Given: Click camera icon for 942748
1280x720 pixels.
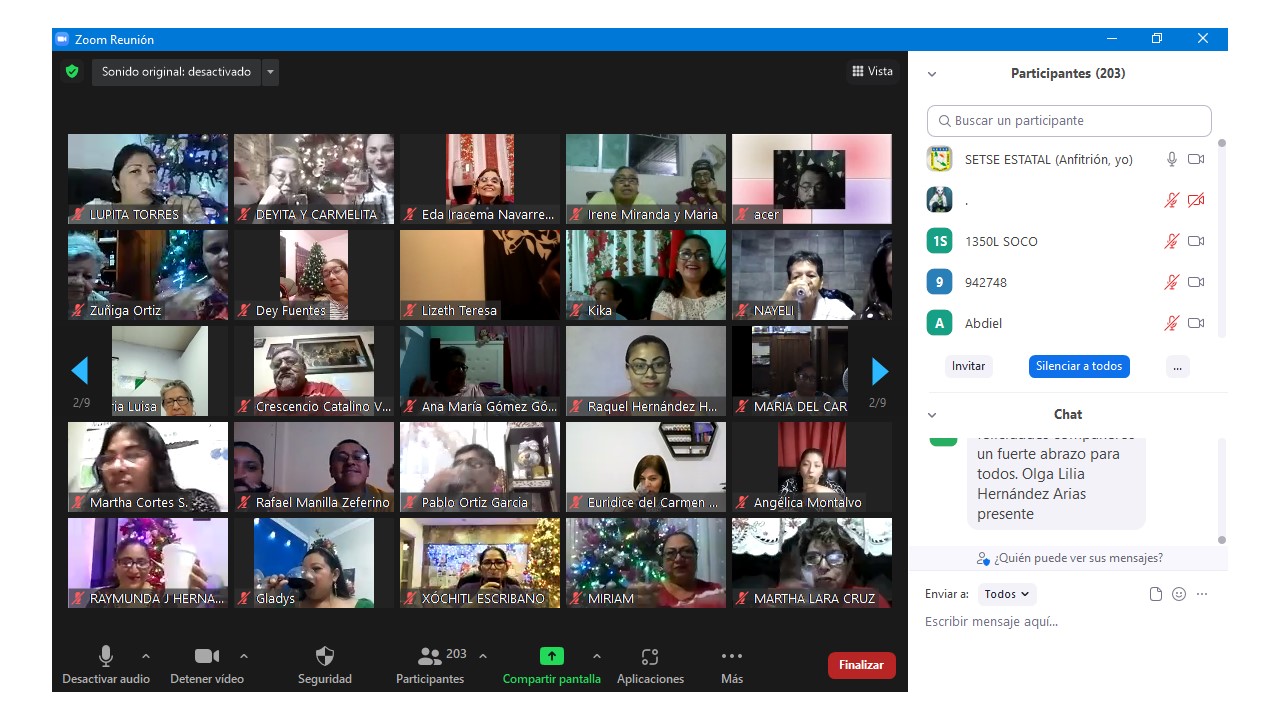Looking at the screenshot, I should 1196,282.
